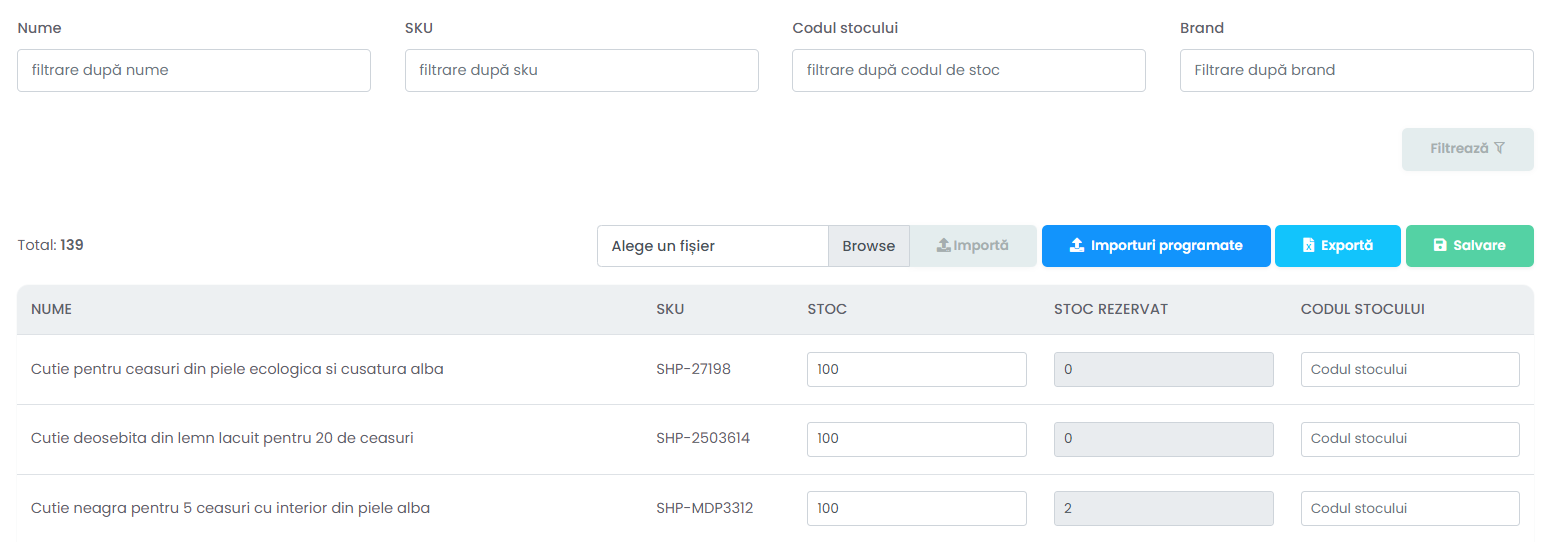The width and height of the screenshot is (1545, 542).
Task: Edit stock field for SHP-2503614
Action: click(917, 439)
